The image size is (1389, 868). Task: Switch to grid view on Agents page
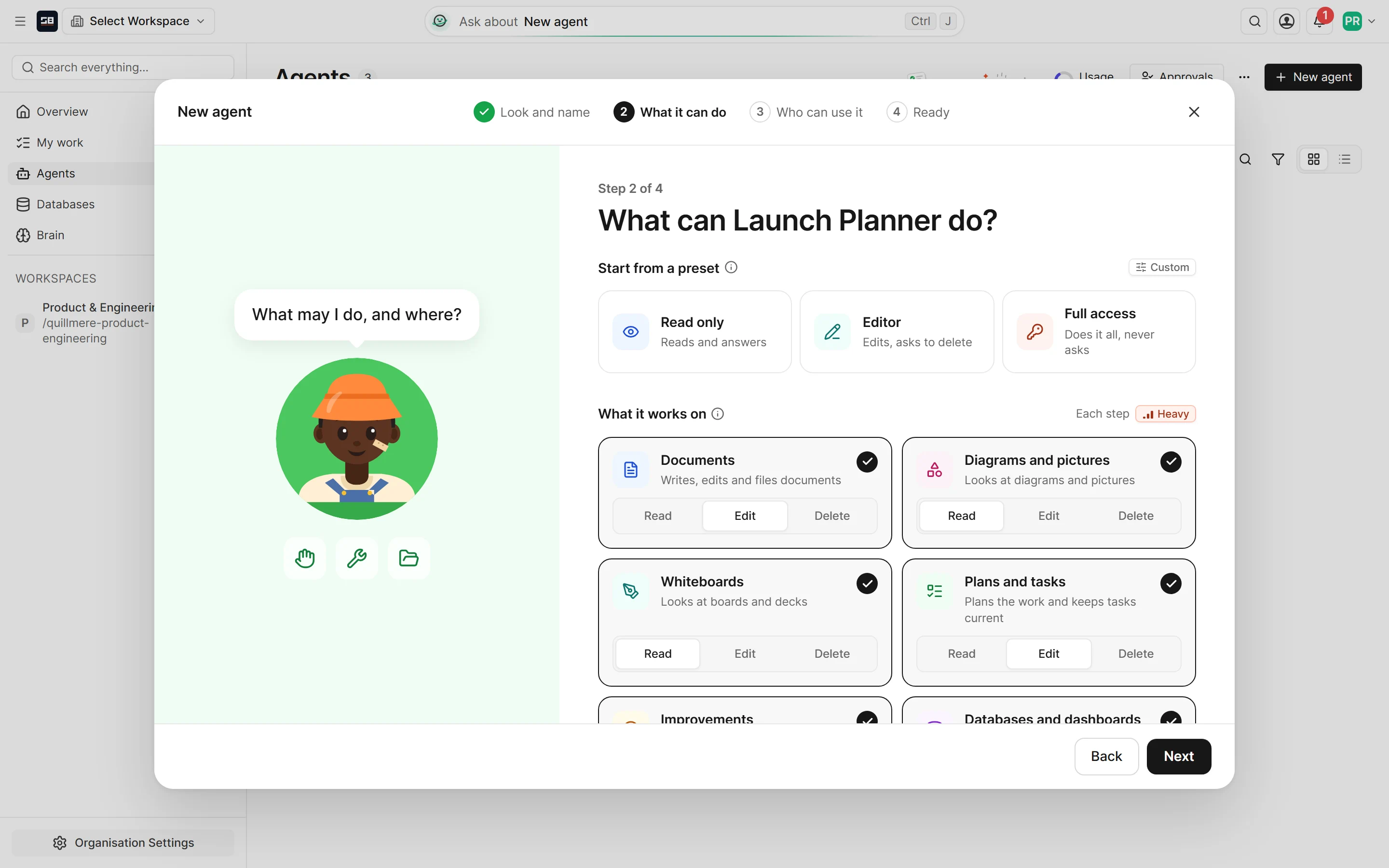[x=1314, y=159]
